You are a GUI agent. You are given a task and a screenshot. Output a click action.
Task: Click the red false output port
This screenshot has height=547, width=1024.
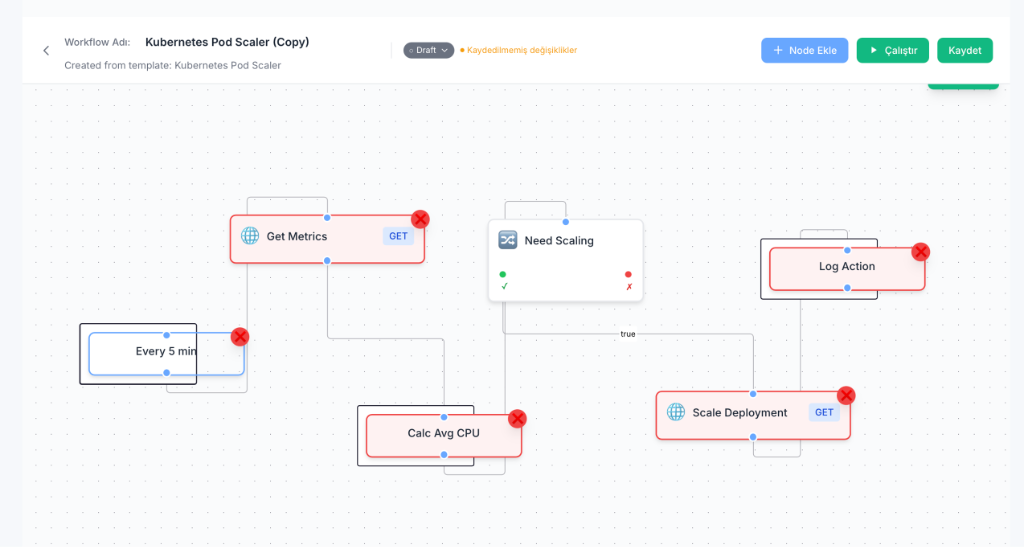[x=628, y=274]
